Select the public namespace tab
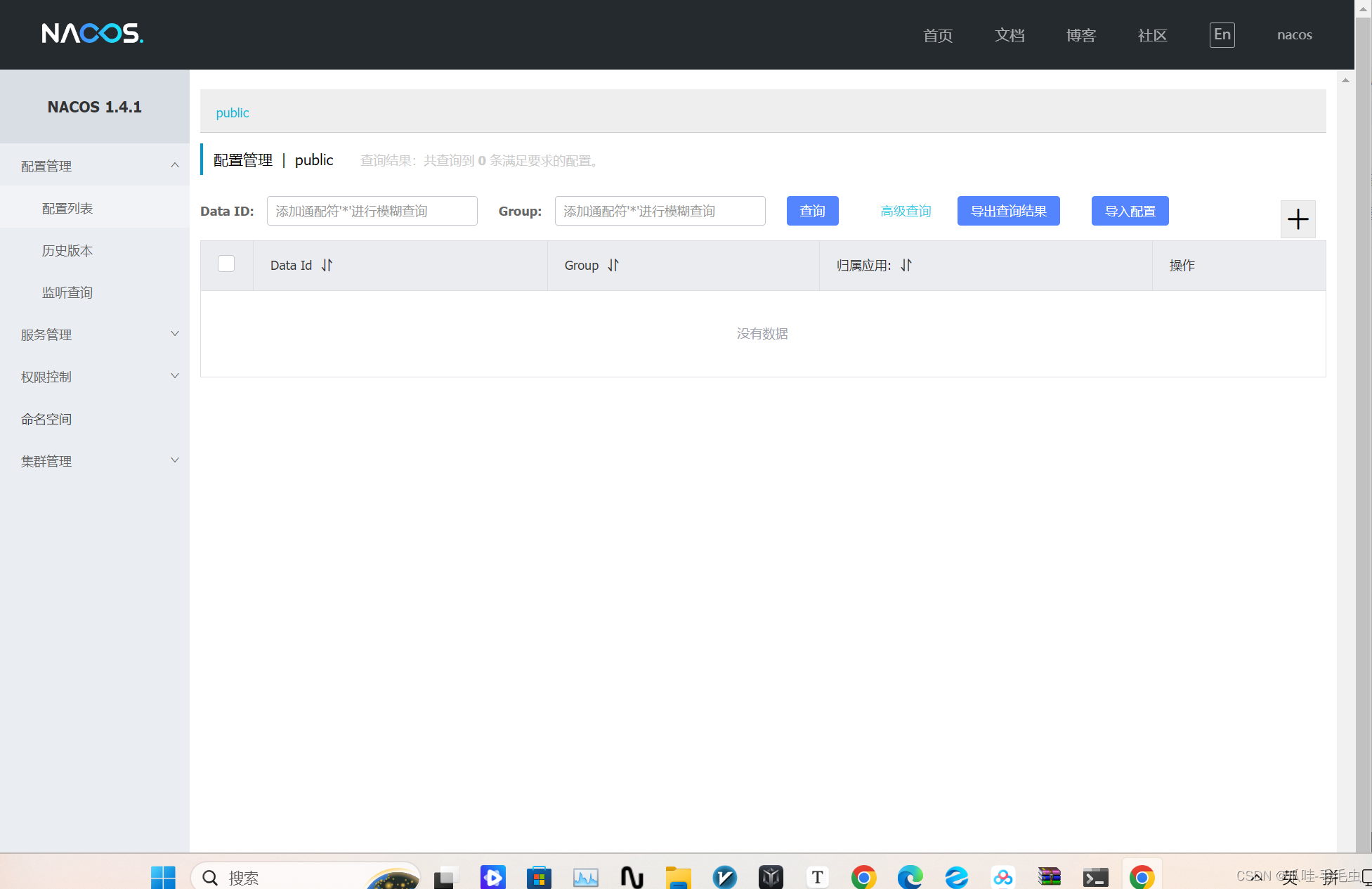The height and width of the screenshot is (889, 1372). pos(233,112)
